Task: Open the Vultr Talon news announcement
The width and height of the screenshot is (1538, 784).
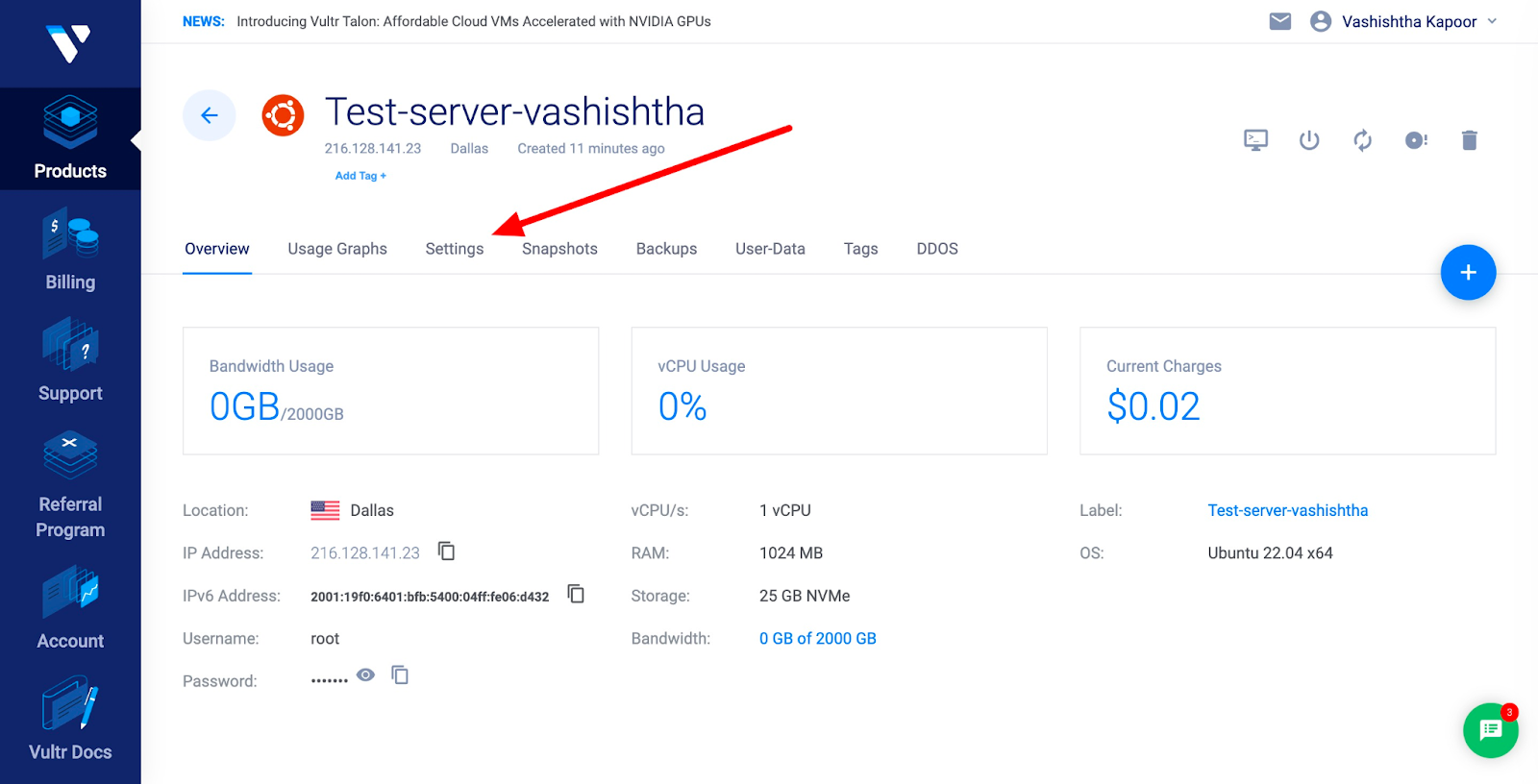Action: click(x=474, y=21)
